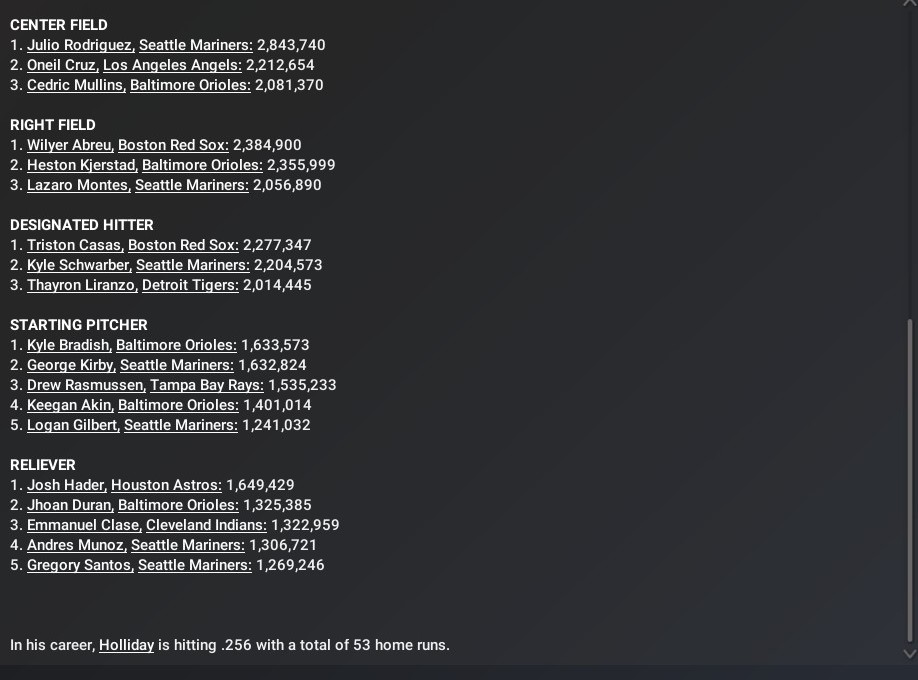Select the Cedric Mullins link
918x680 pixels.
pyautogui.click(x=75, y=85)
